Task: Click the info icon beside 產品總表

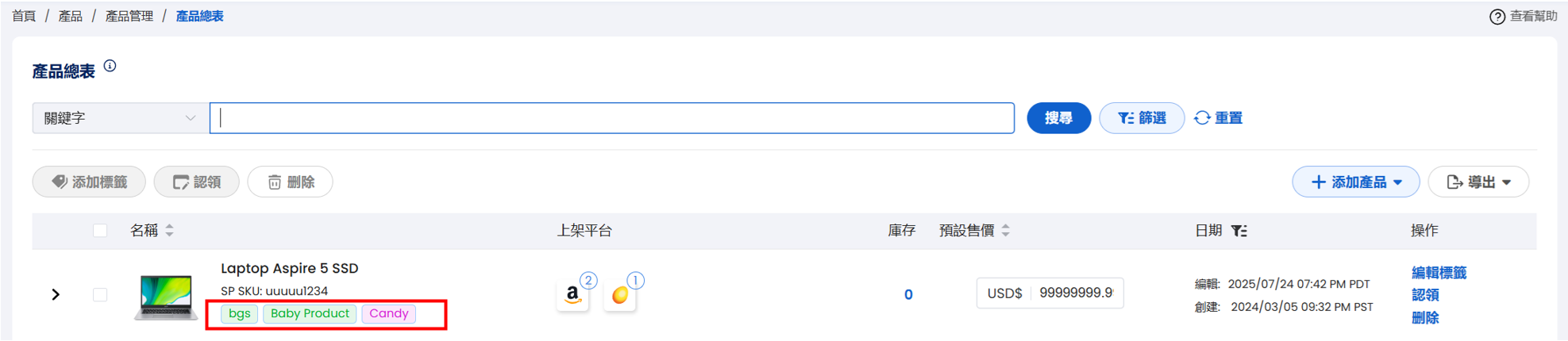Action: [110, 66]
